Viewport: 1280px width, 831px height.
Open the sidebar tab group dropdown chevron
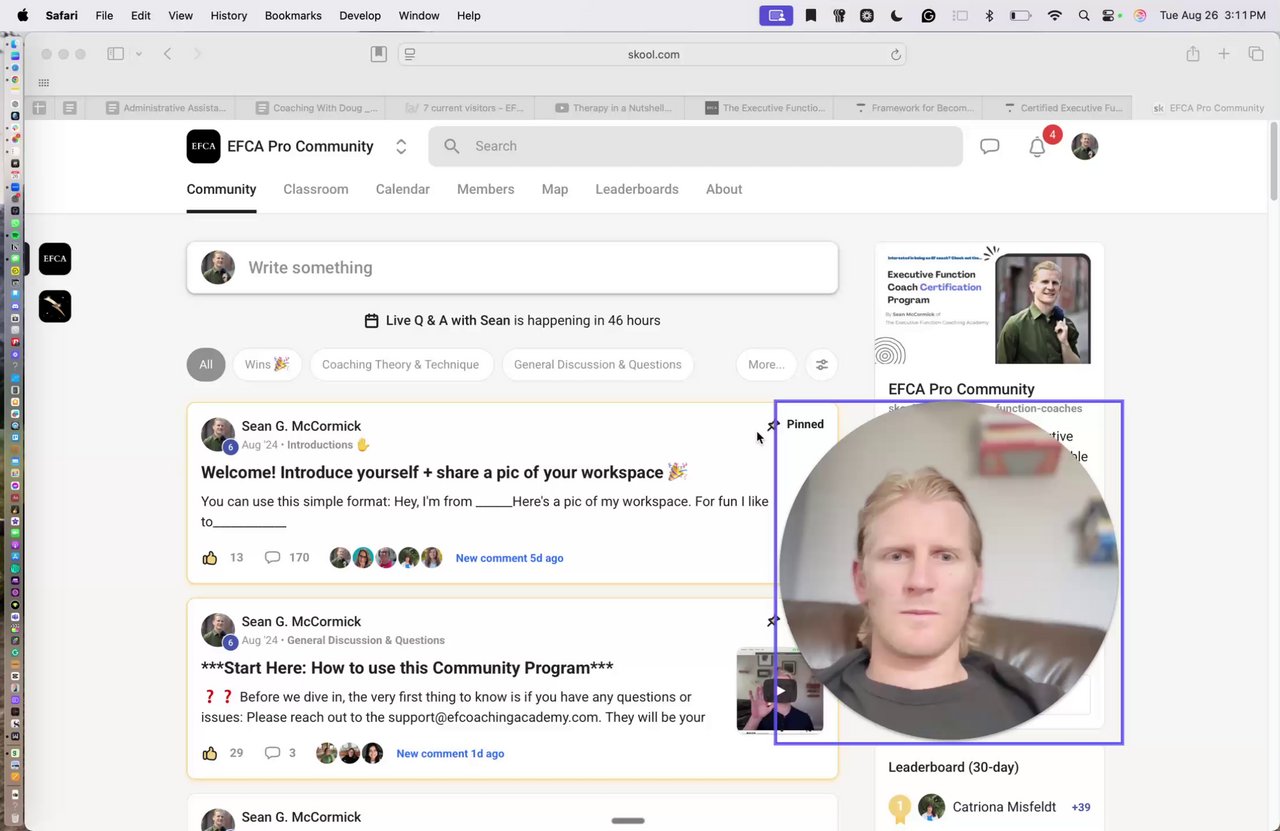139,54
